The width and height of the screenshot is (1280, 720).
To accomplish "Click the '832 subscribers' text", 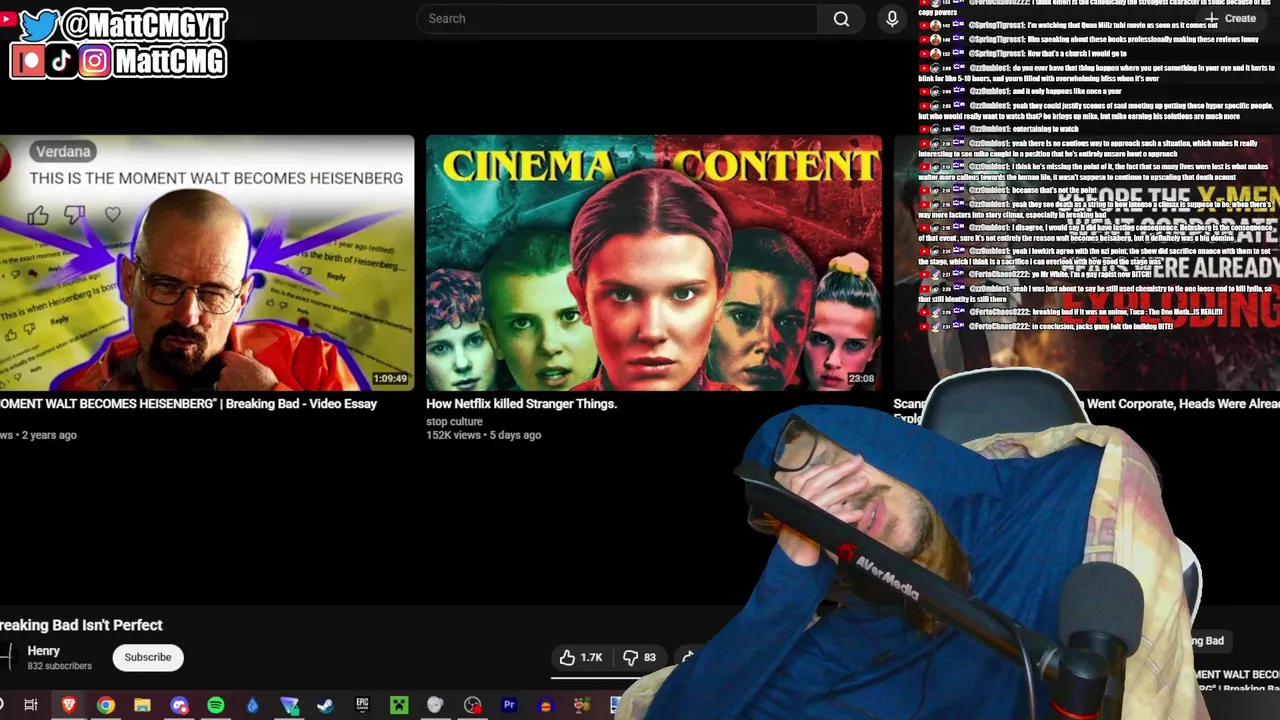I will point(59,666).
